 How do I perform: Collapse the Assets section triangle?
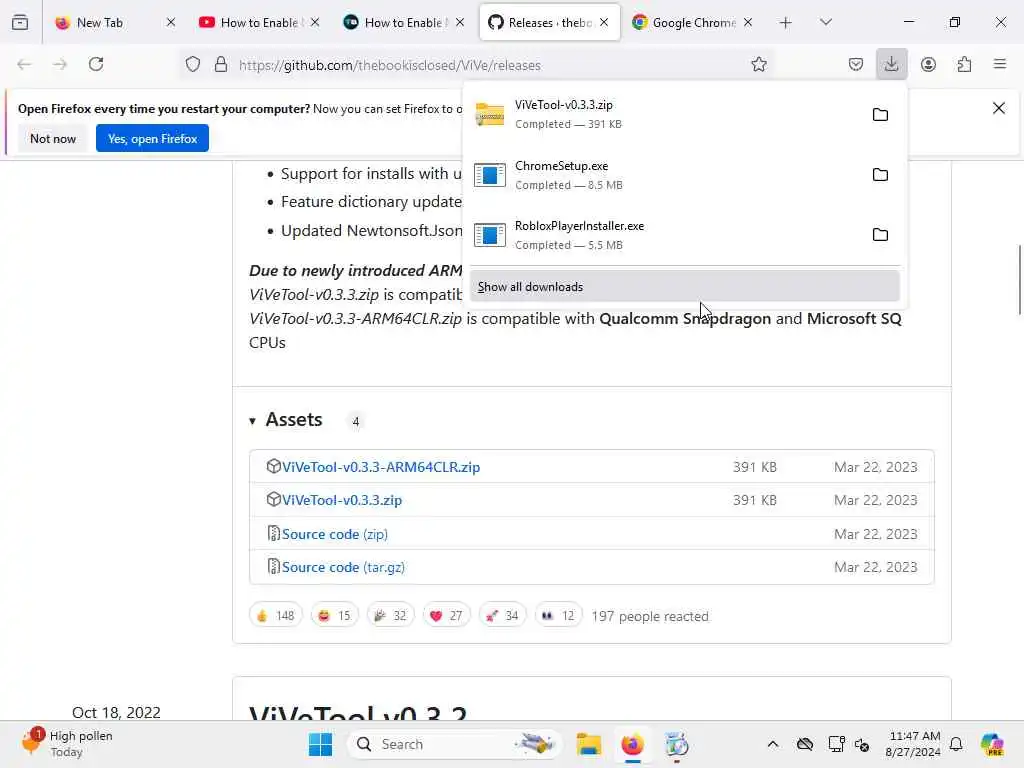click(x=252, y=421)
